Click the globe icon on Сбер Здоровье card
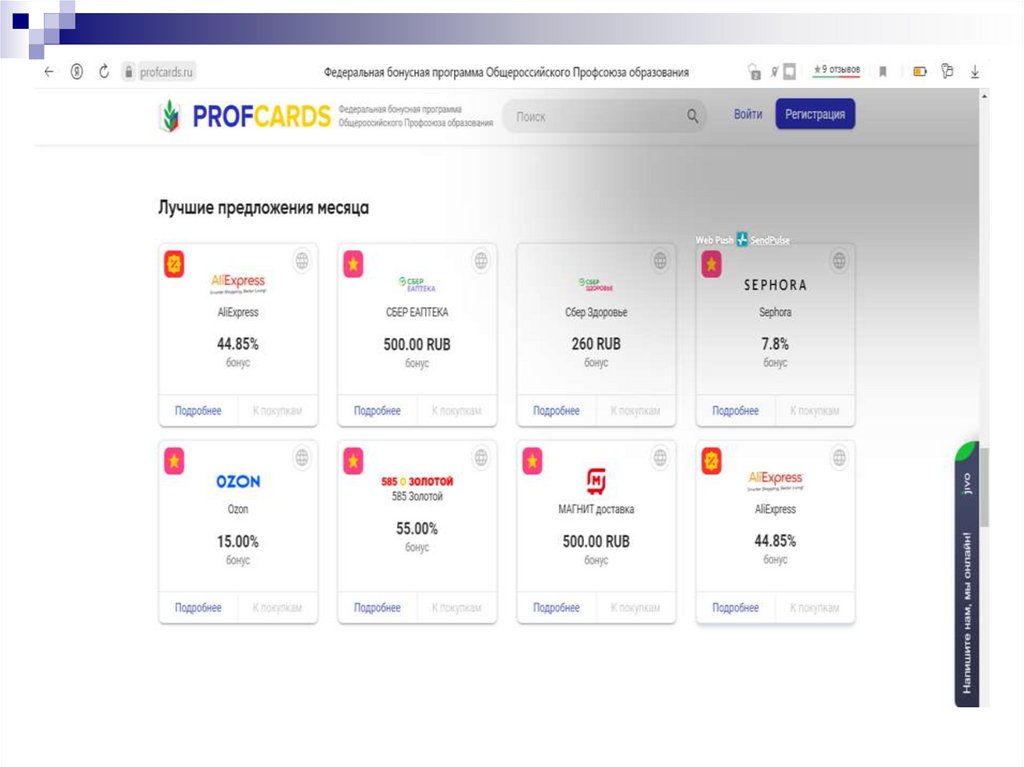This screenshot has width=1024, height=767. click(660, 261)
